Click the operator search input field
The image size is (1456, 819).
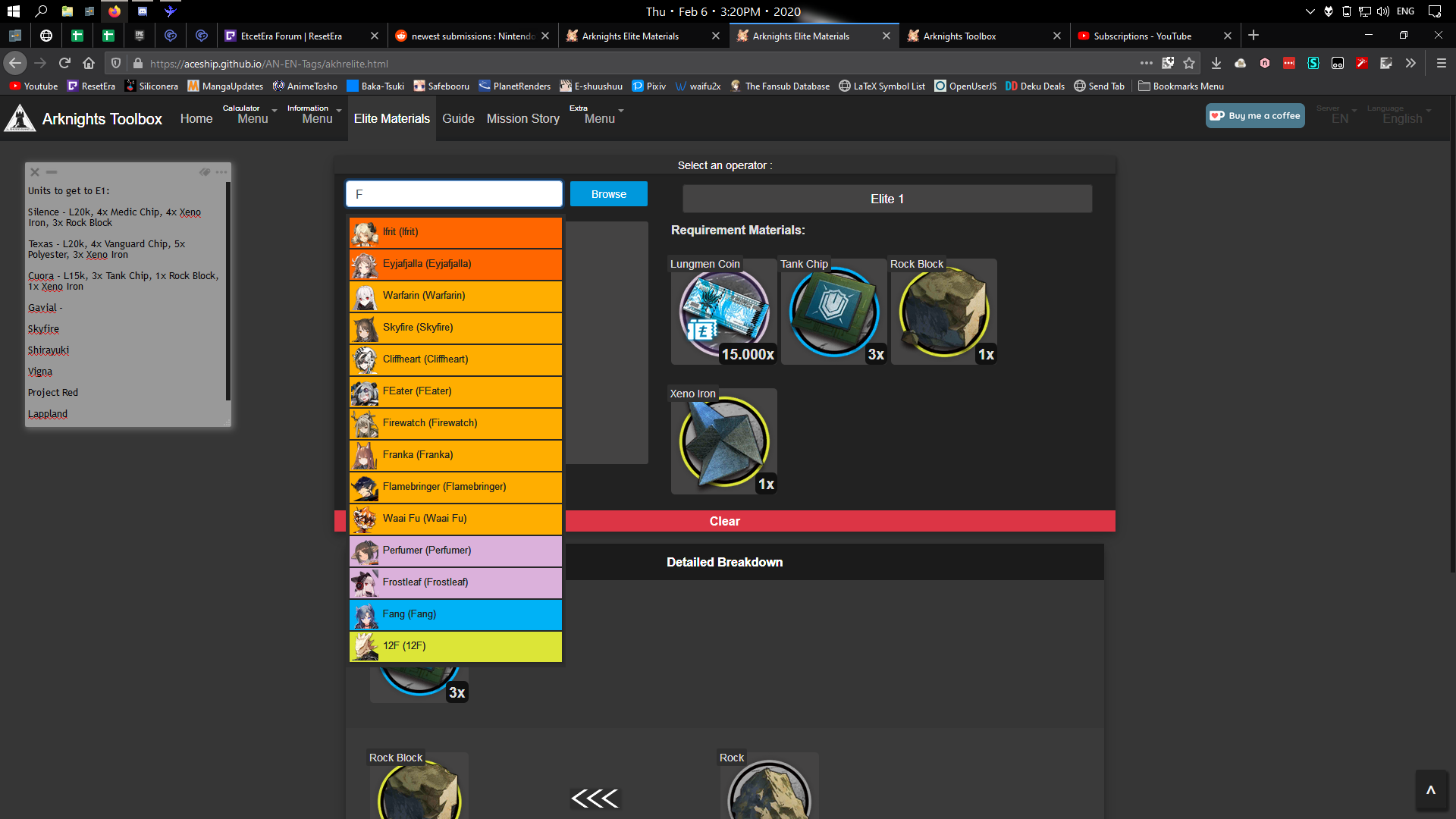[453, 194]
